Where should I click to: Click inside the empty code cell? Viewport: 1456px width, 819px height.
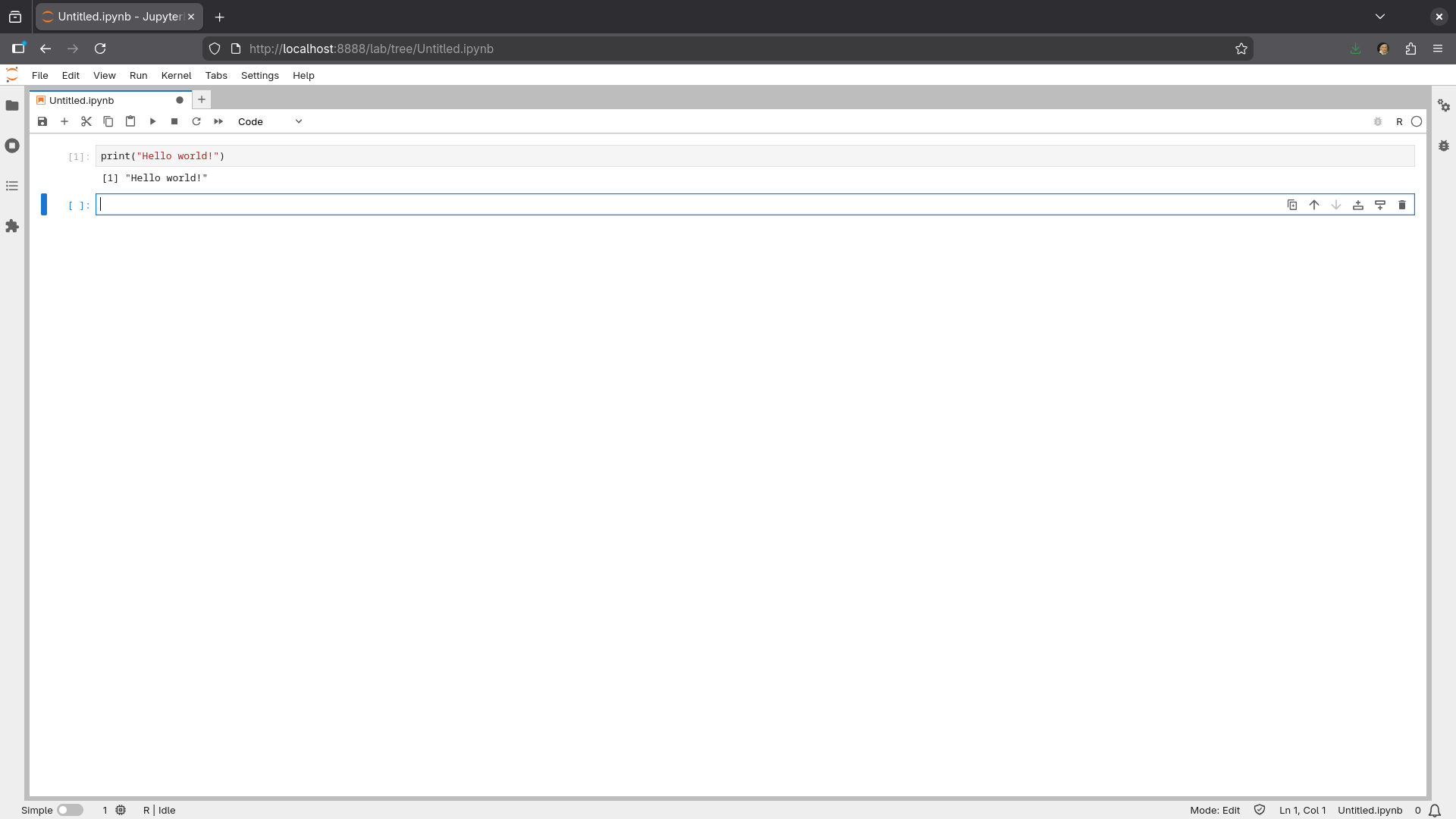(682, 205)
